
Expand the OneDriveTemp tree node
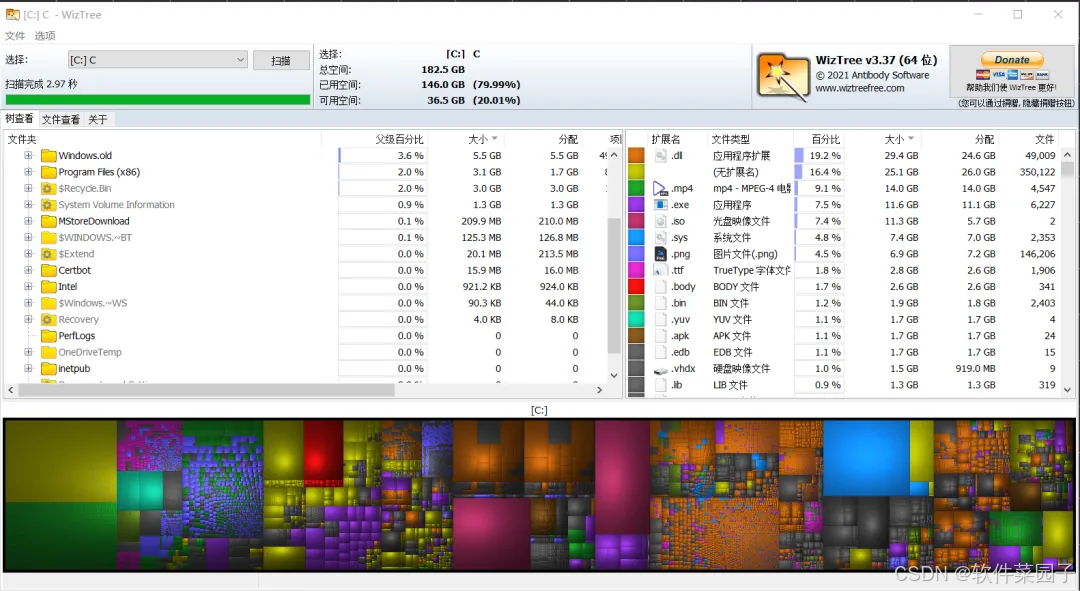click(x=28, y=352)
